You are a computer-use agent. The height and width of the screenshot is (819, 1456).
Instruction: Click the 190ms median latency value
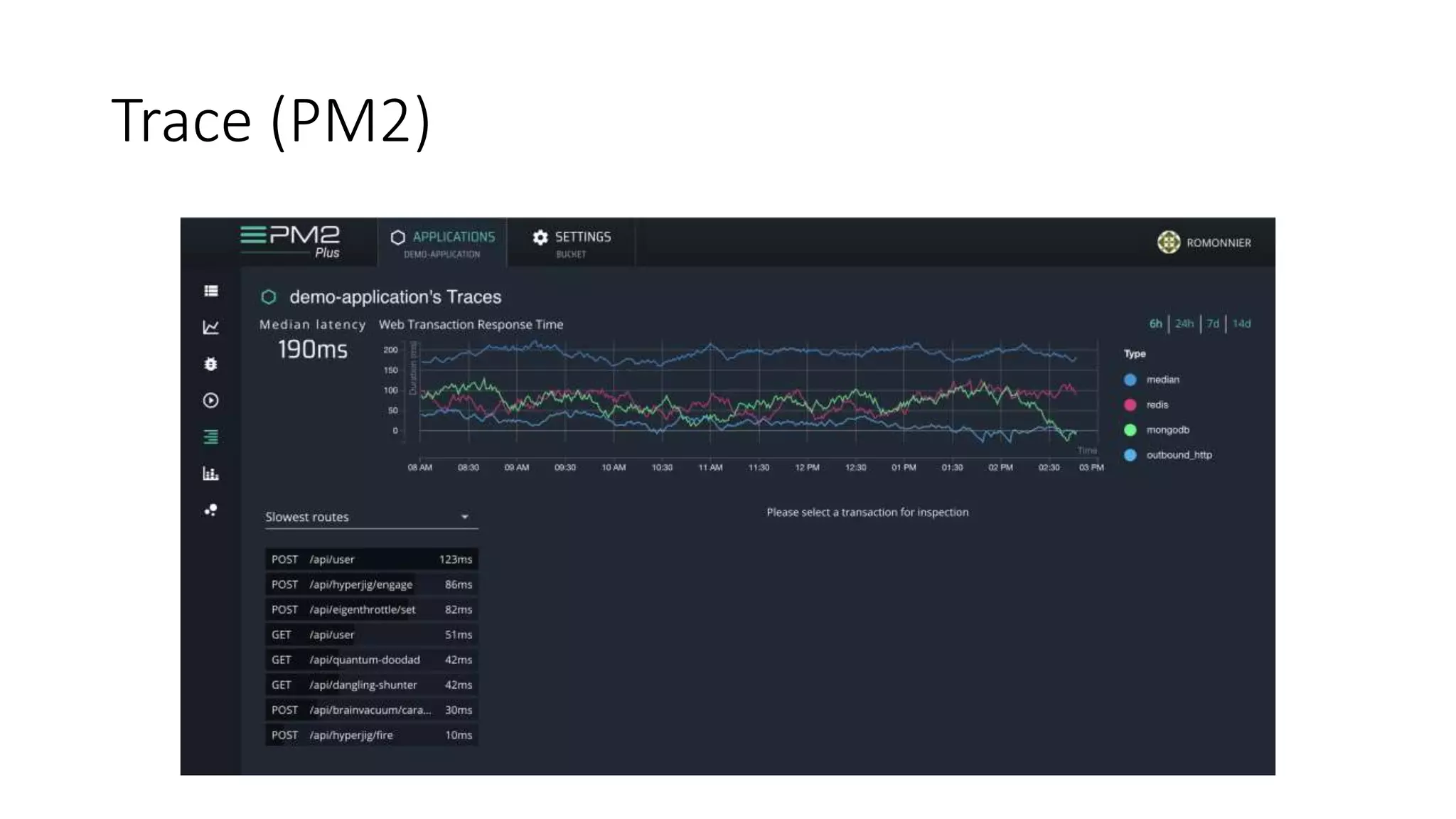(x=313, y=349)
